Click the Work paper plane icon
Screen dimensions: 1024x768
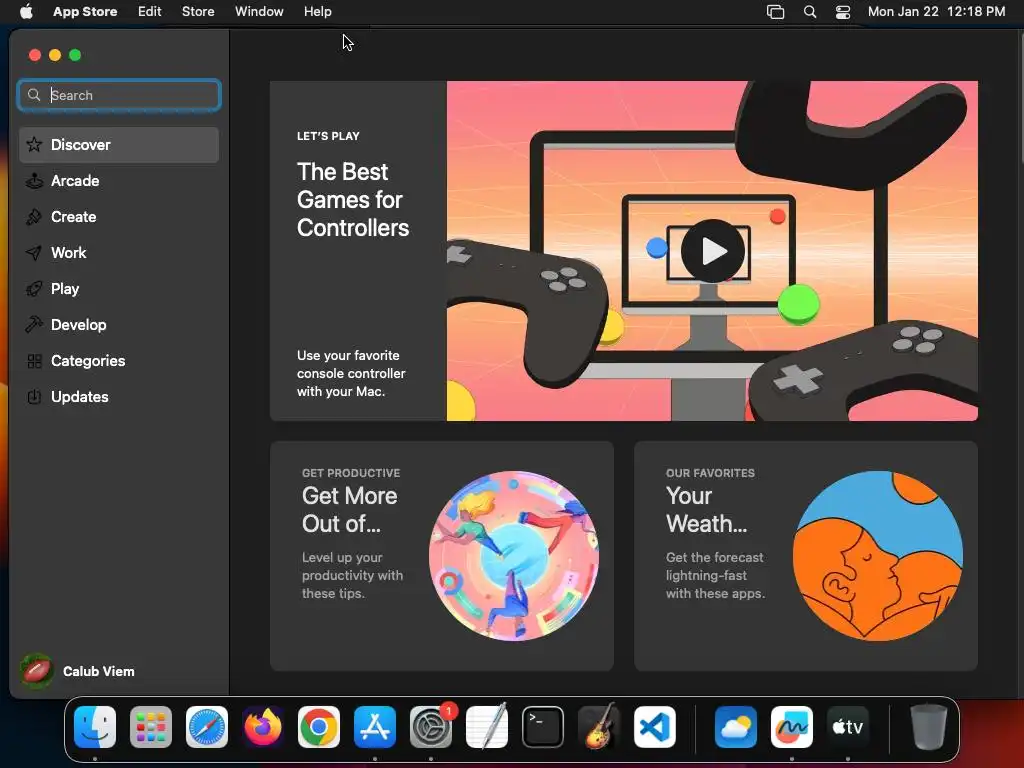(34, 253)
